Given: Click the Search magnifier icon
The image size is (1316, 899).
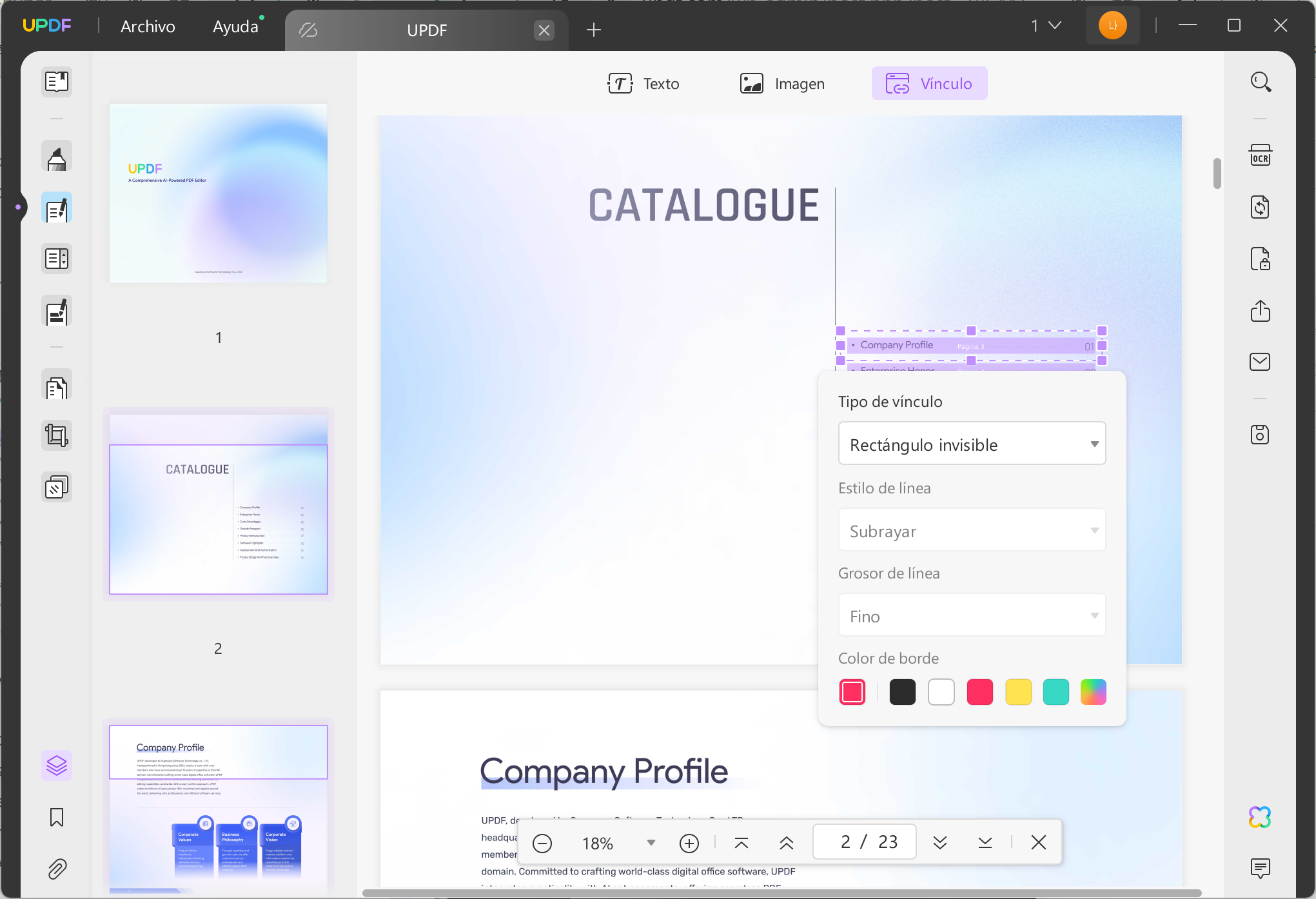Looking at the screenshot, I should (x=1260, y=83).
